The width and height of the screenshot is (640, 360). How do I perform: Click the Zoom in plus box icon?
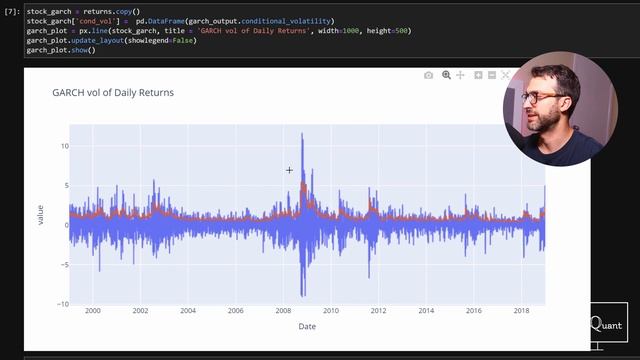(x=478, y=75)
